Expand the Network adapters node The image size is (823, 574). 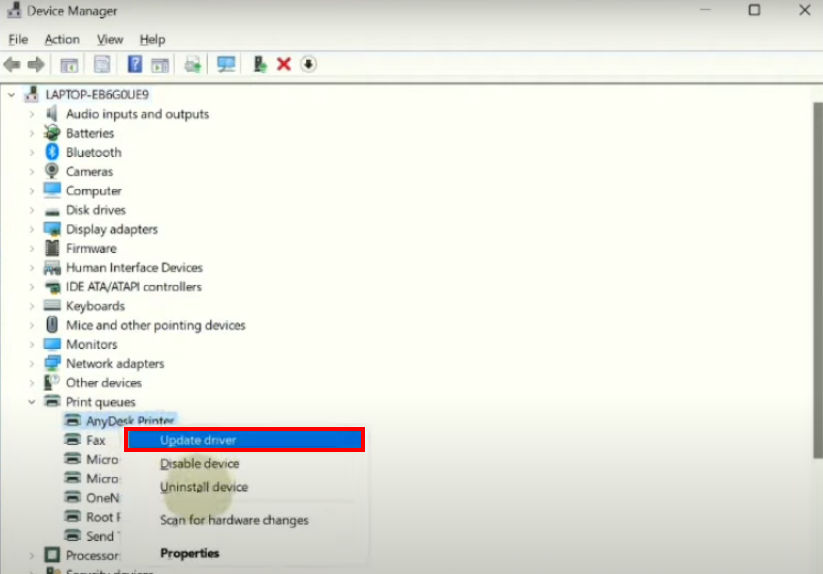pyautogui.click(x=32, y=364)
